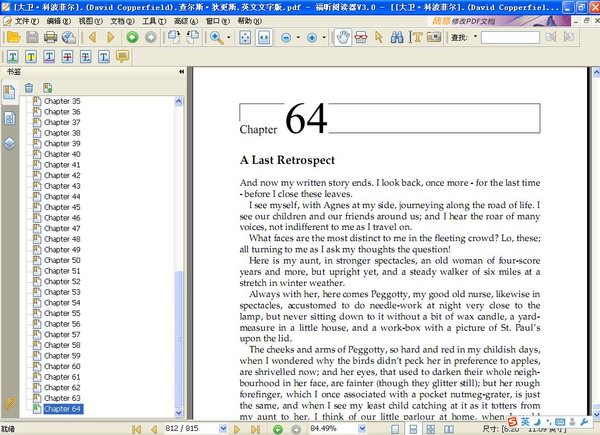
Task: Open the page thumbnails sidebar panel
Action: click(10, 119)
